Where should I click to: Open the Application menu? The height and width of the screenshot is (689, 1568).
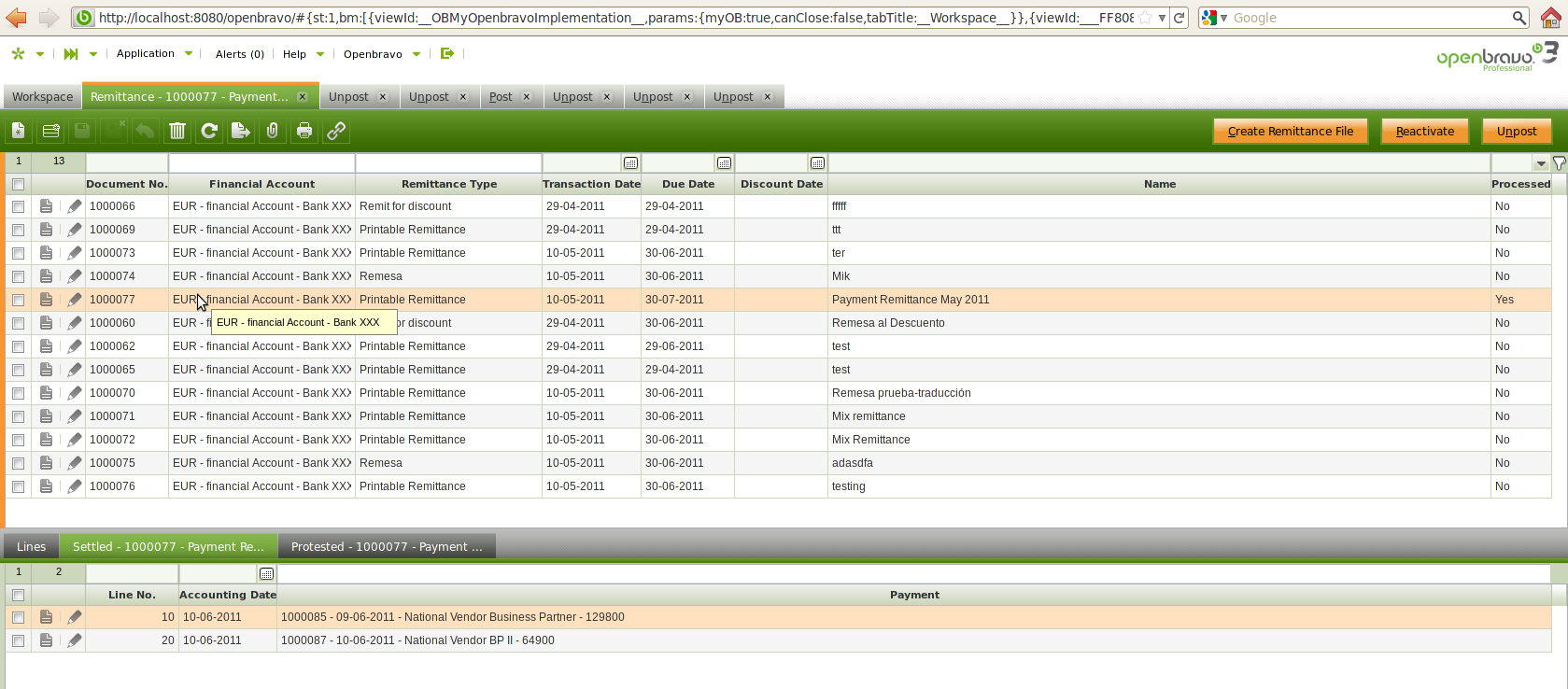pos(146,54)
